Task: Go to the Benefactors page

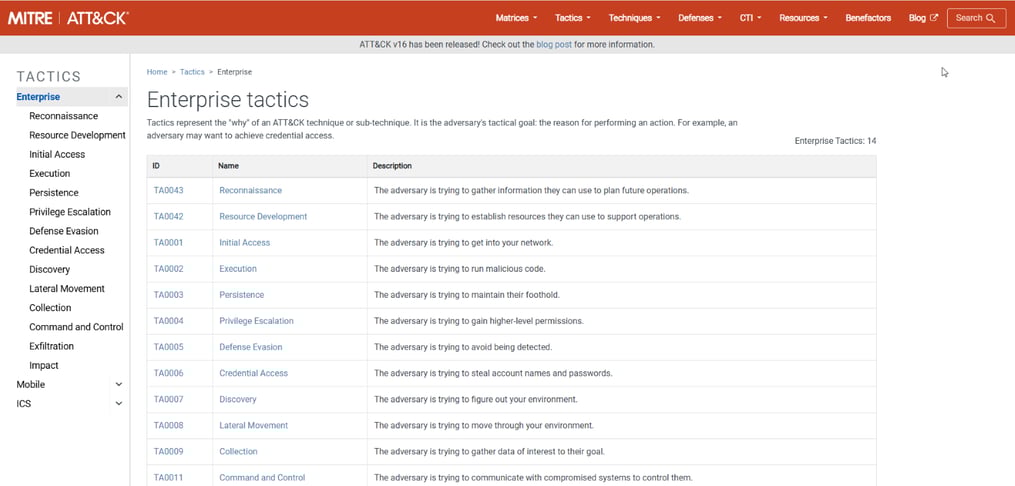Action: (868, 18)
